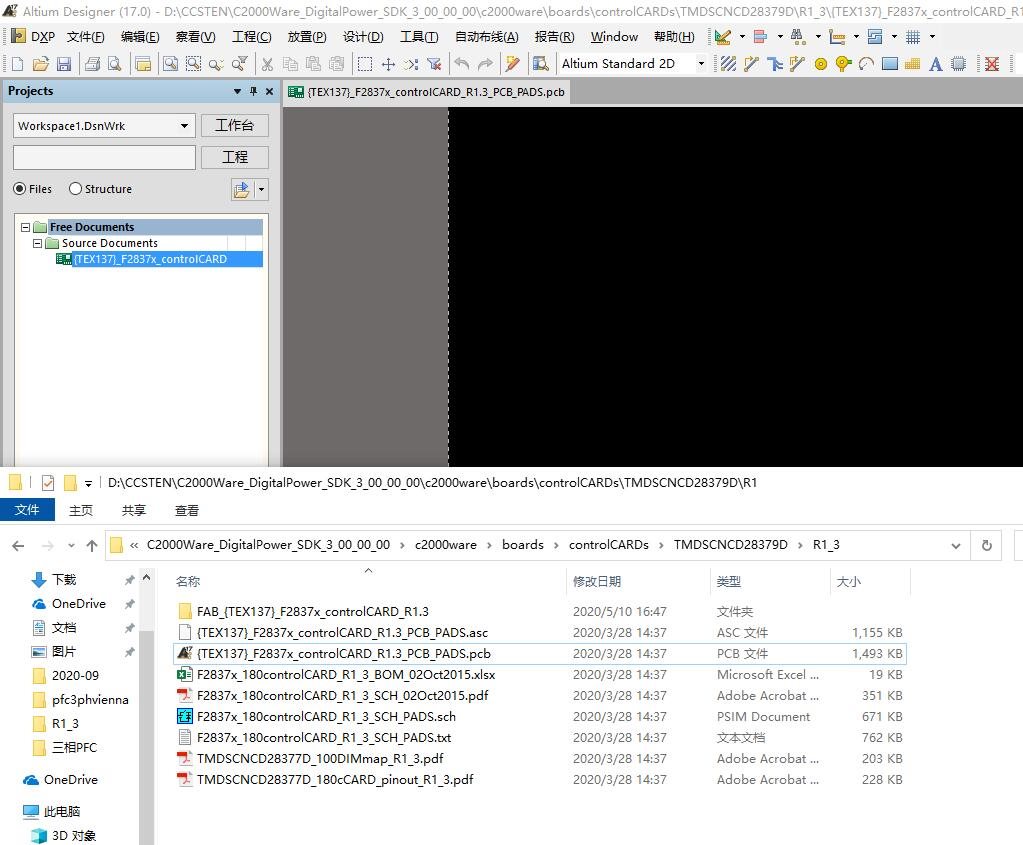Open pfc3phvienna folder in Explorer sidebar

(x=81, y=699)
